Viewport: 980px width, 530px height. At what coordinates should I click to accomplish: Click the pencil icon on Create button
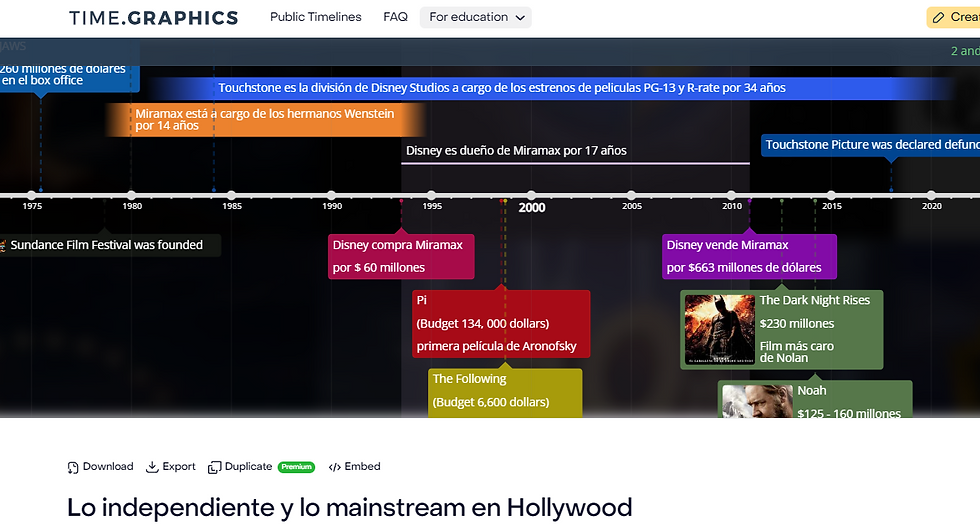point(938,18)
